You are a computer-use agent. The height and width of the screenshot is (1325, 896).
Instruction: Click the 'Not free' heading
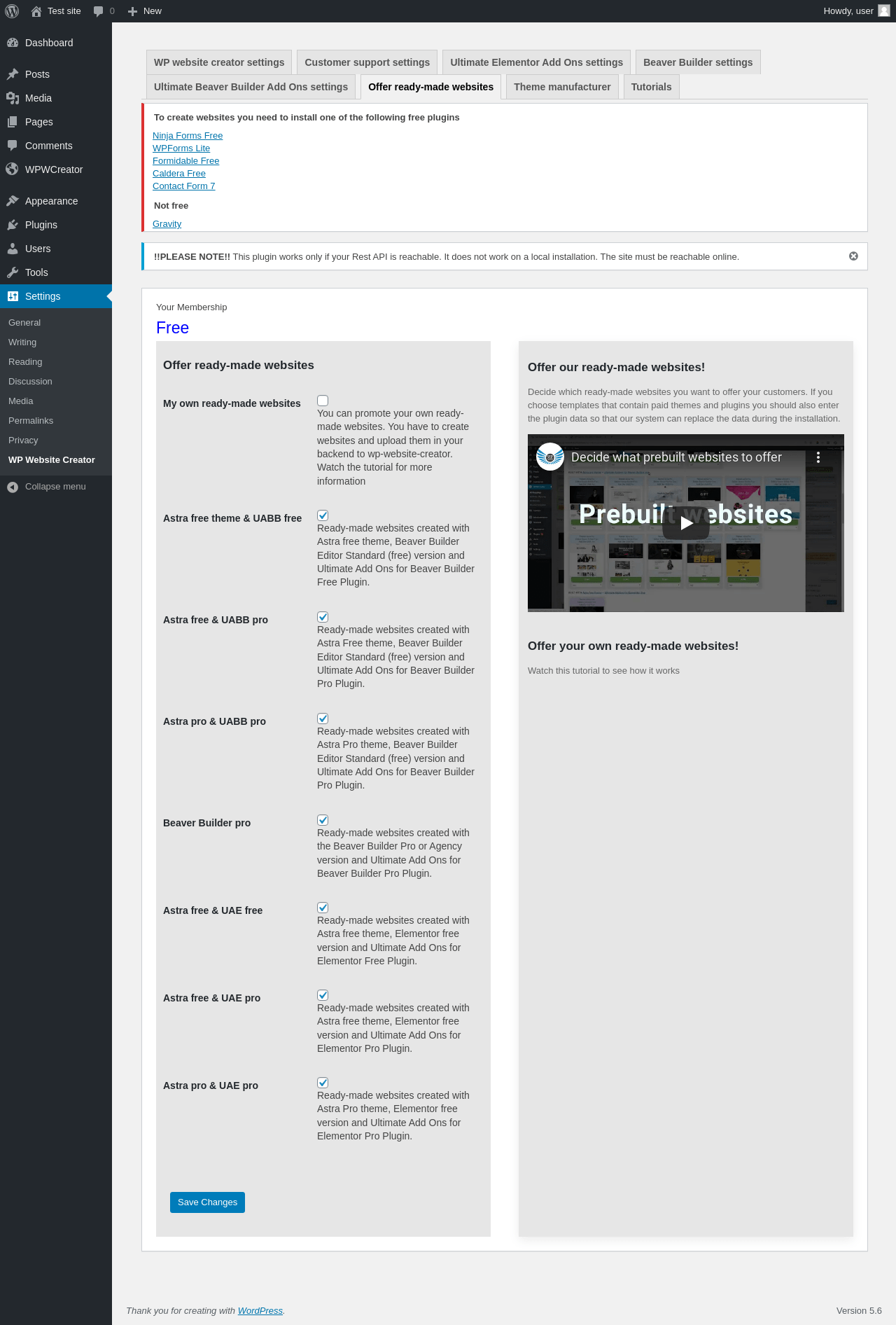(171, 206)
